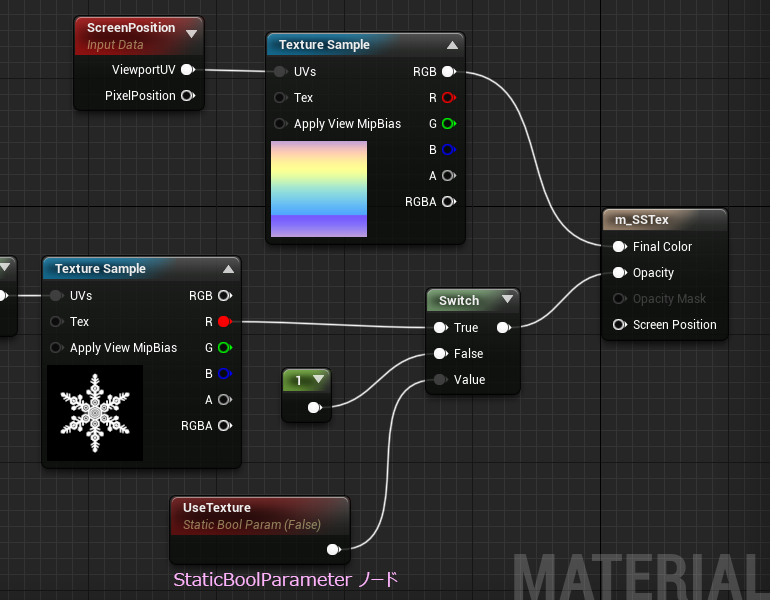Click green G output pin of snowflake sample
770x600 pixels.
pos(225,348)
